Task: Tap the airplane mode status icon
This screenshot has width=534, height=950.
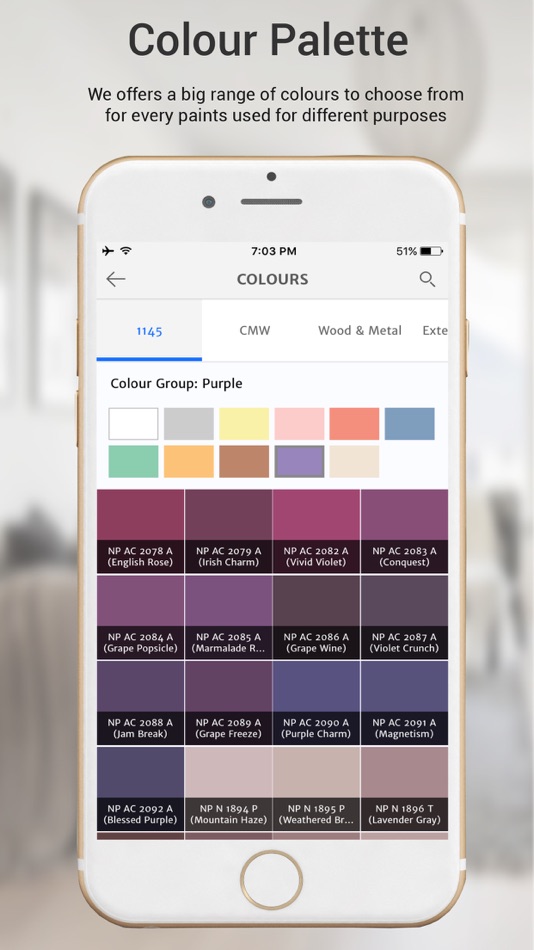Action: point(108,251)
